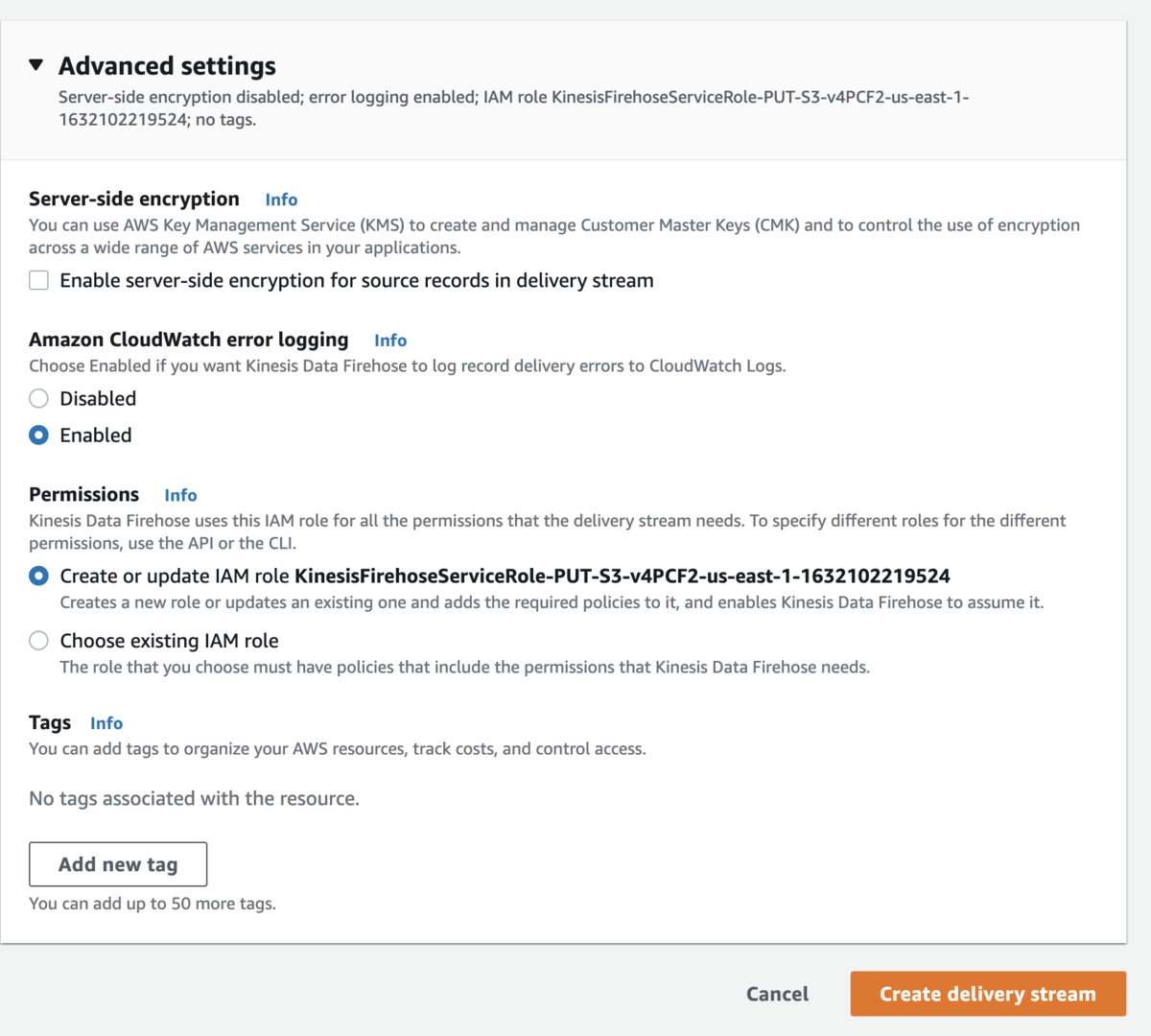
Task: Click Create delivery stream button
Action: tap(987, 994)
